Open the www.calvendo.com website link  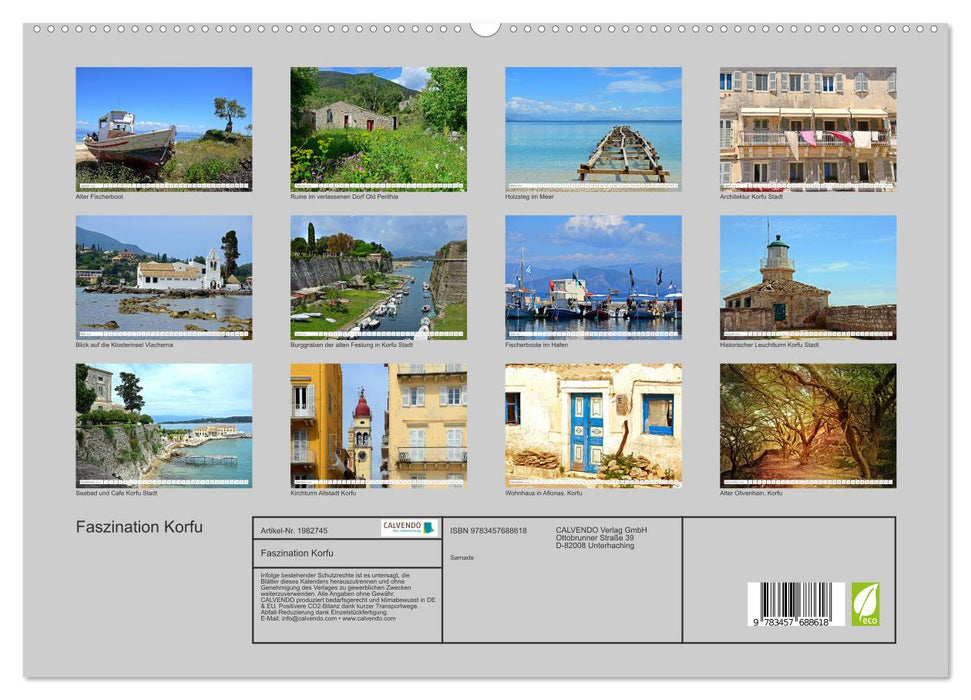[368, 620]
